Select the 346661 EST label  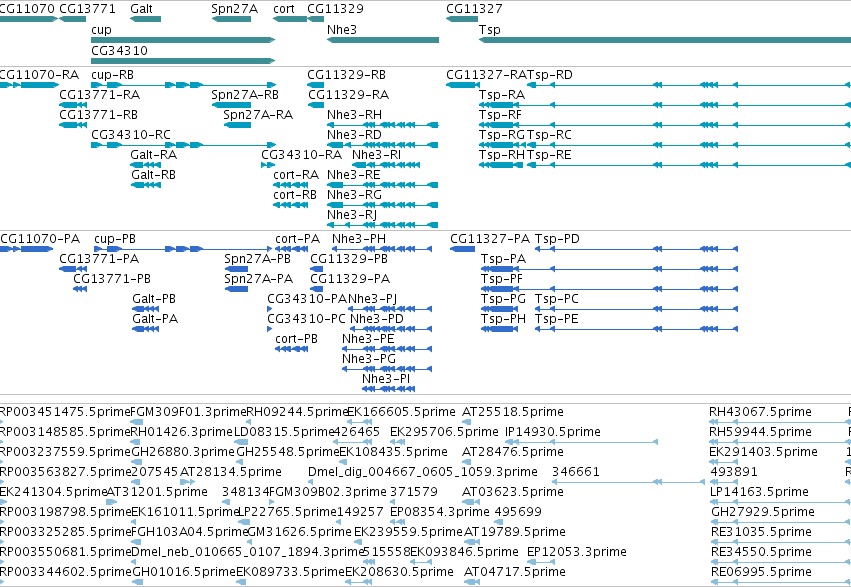tap(576, 472)
